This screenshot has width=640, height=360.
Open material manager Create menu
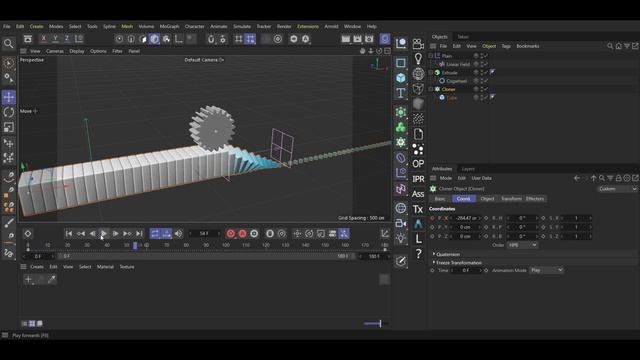tap(37, 267)
